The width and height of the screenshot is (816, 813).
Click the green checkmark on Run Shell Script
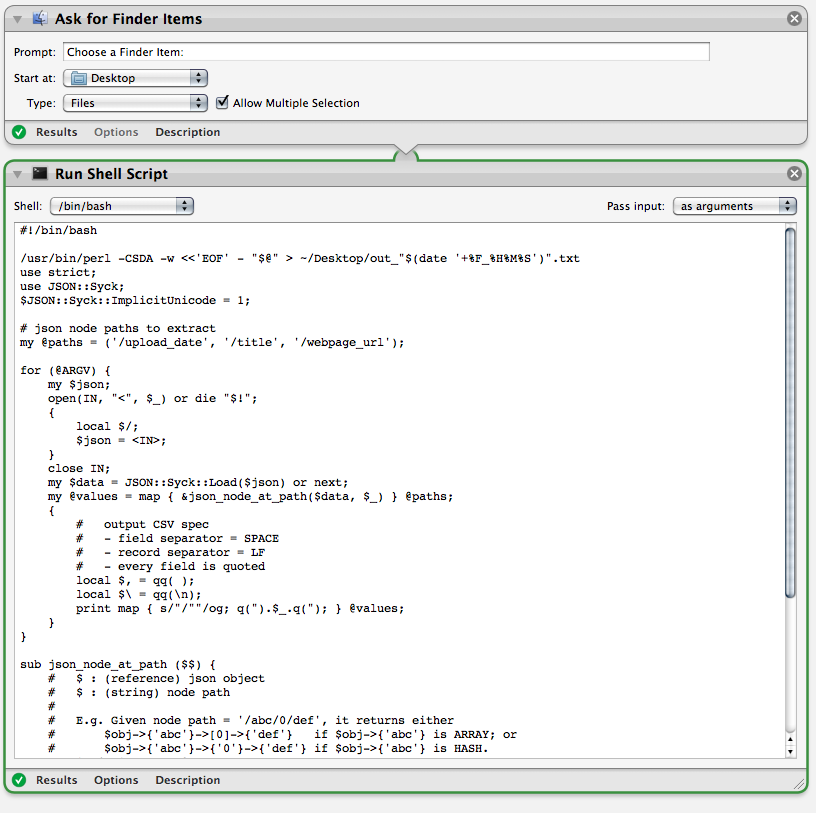(x=18, y=780)
